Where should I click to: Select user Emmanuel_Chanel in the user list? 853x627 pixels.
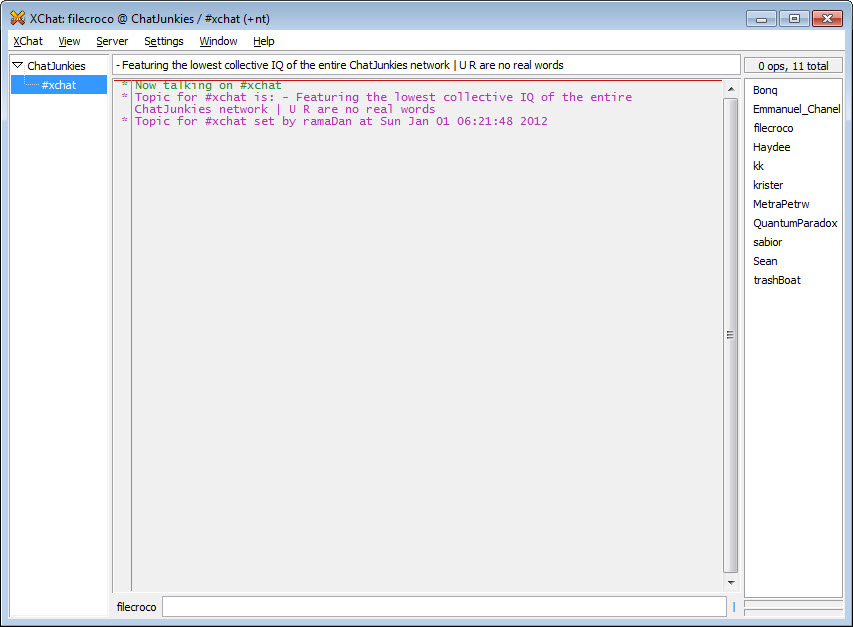796,109
